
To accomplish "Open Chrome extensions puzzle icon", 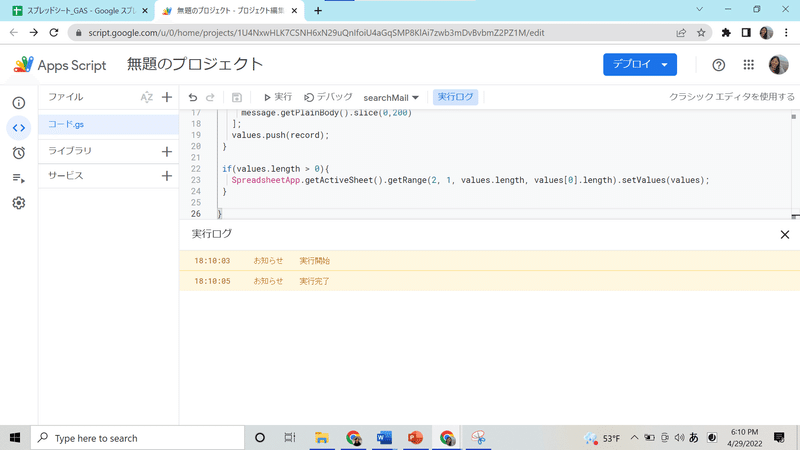I will (726, 33).
